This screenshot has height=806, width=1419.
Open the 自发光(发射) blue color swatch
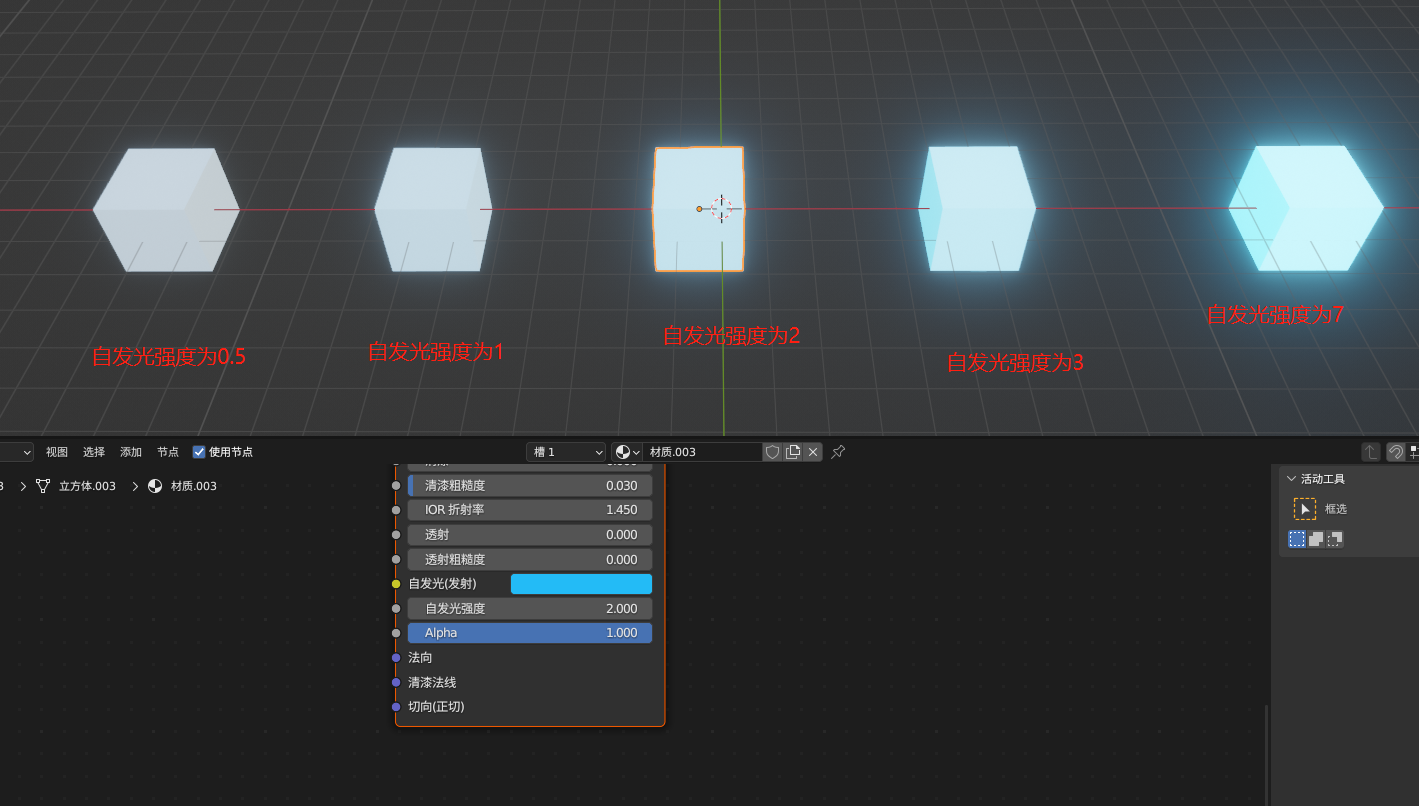[581, 584]
